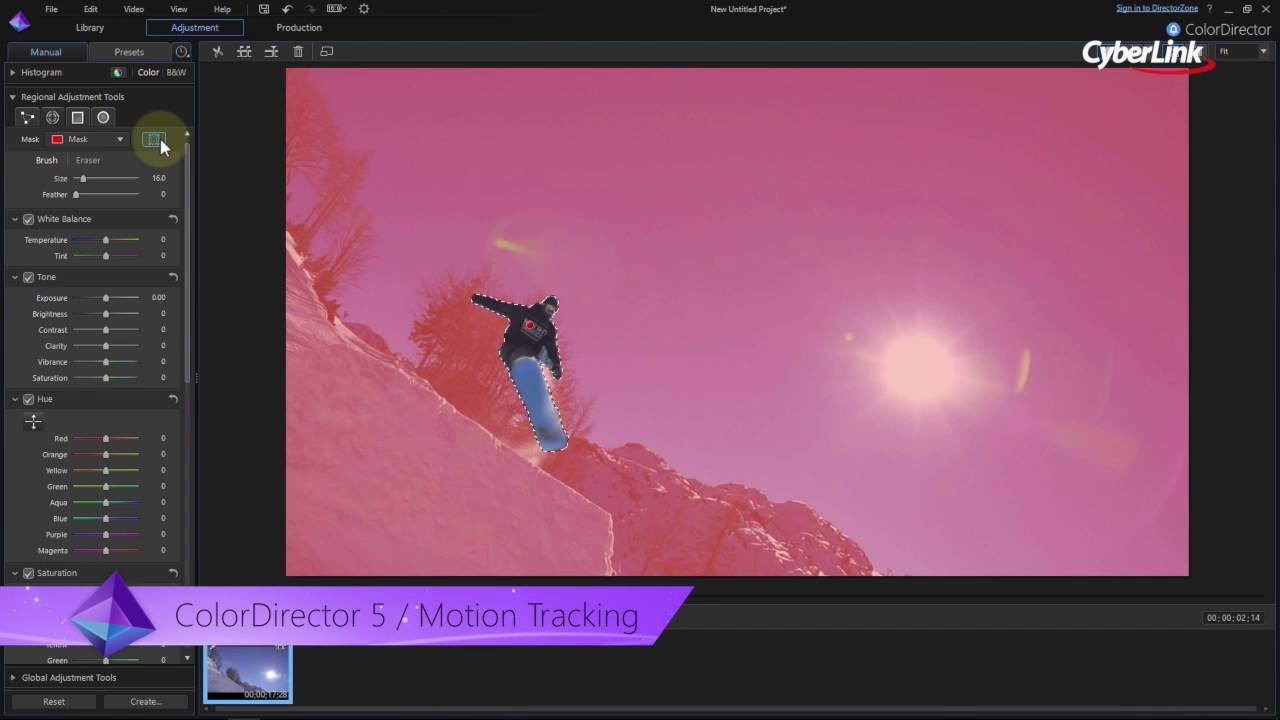
Task: Open the Production module
Action: tap(299, 28)
